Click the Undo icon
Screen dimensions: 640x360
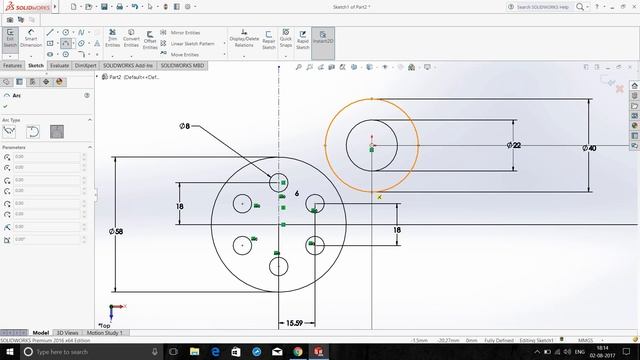tap(135, 7)
